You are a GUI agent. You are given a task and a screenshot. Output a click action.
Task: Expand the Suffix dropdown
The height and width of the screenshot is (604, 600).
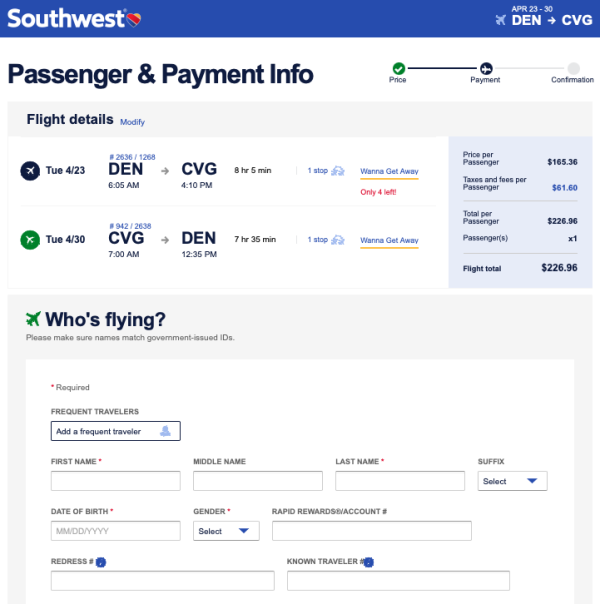(x=513, y=481)
